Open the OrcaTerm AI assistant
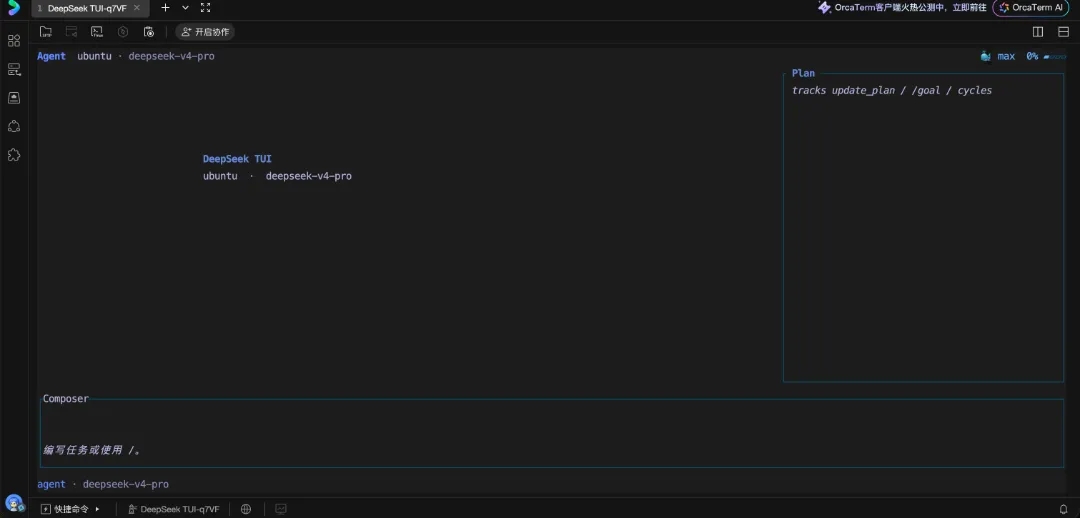1080x518 pixels. pos(1030,8)
